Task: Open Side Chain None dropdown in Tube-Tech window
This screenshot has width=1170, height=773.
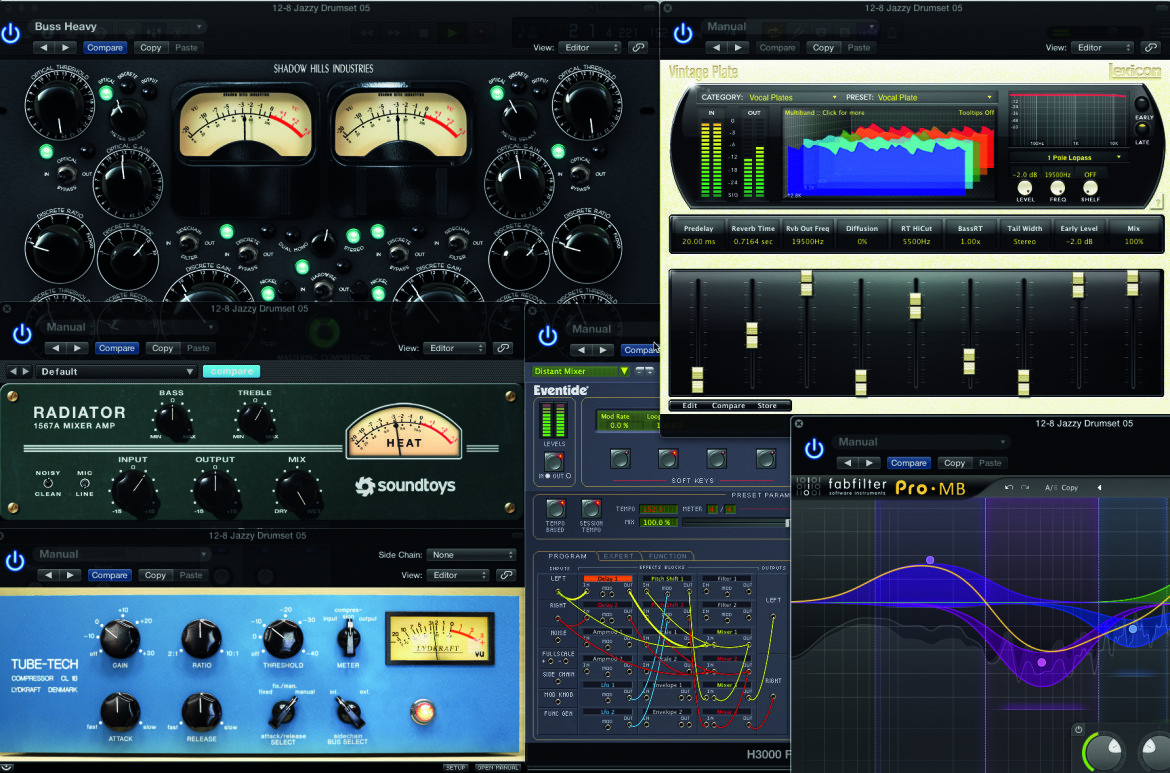Action: [472, 554]
